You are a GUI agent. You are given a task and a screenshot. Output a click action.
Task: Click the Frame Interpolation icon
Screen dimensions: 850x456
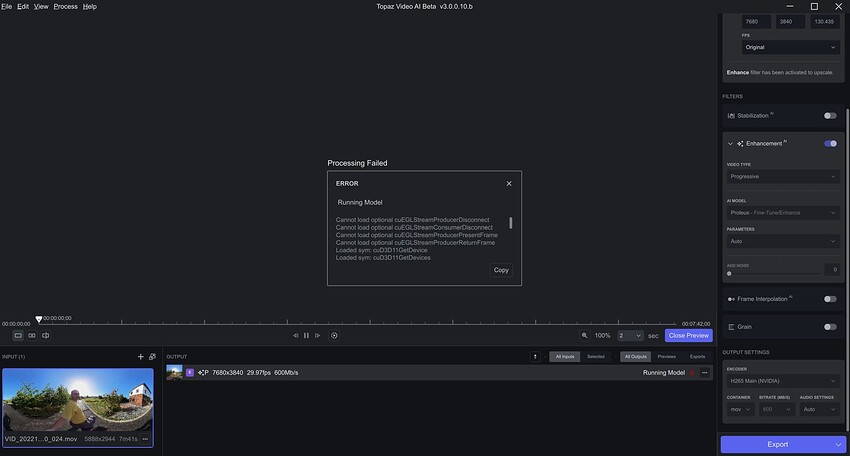731,299
